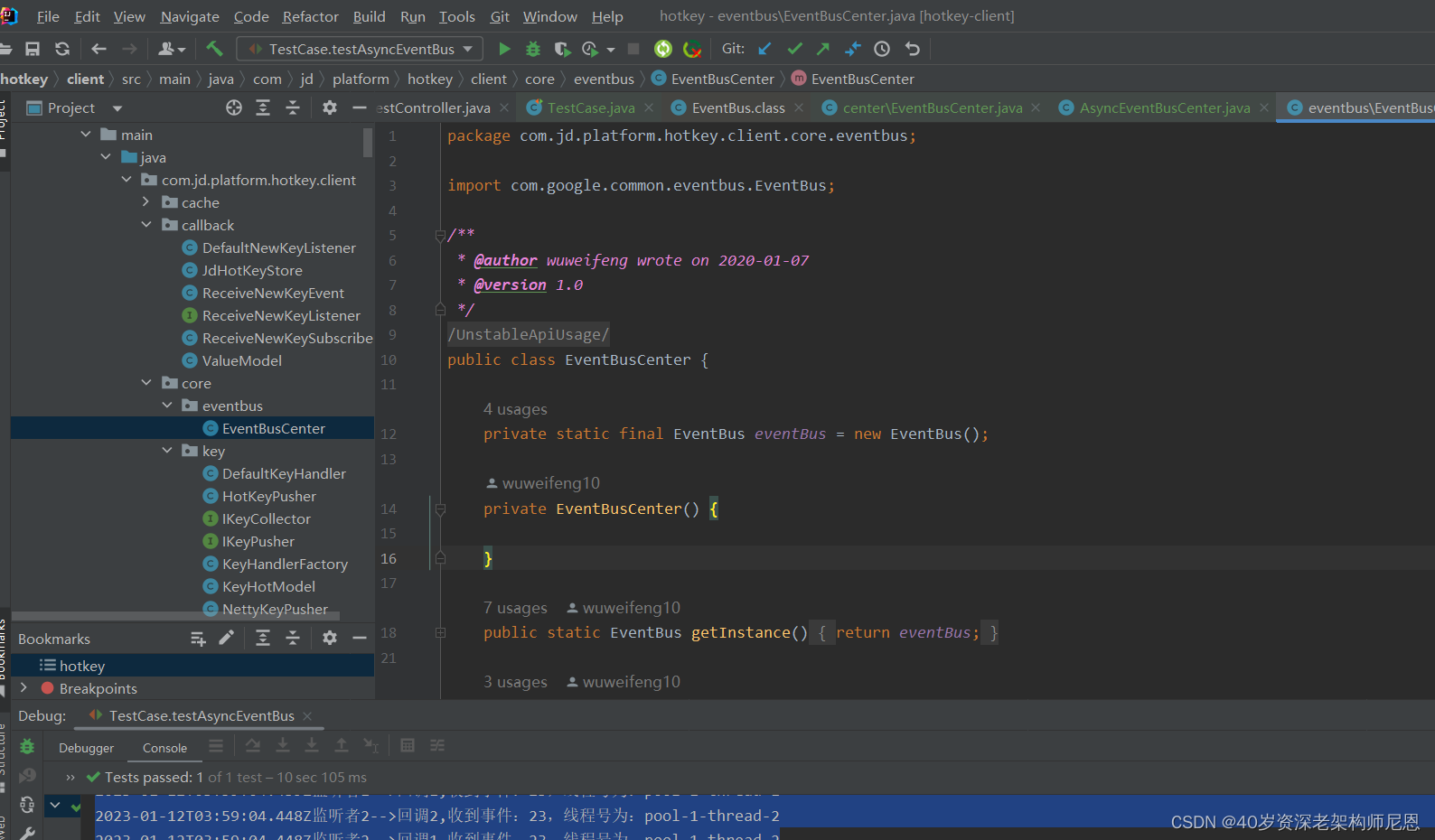Push commits with the green up-right arrow
Viewport: 1435px width, 840px height.
click(x=823, y=49)
